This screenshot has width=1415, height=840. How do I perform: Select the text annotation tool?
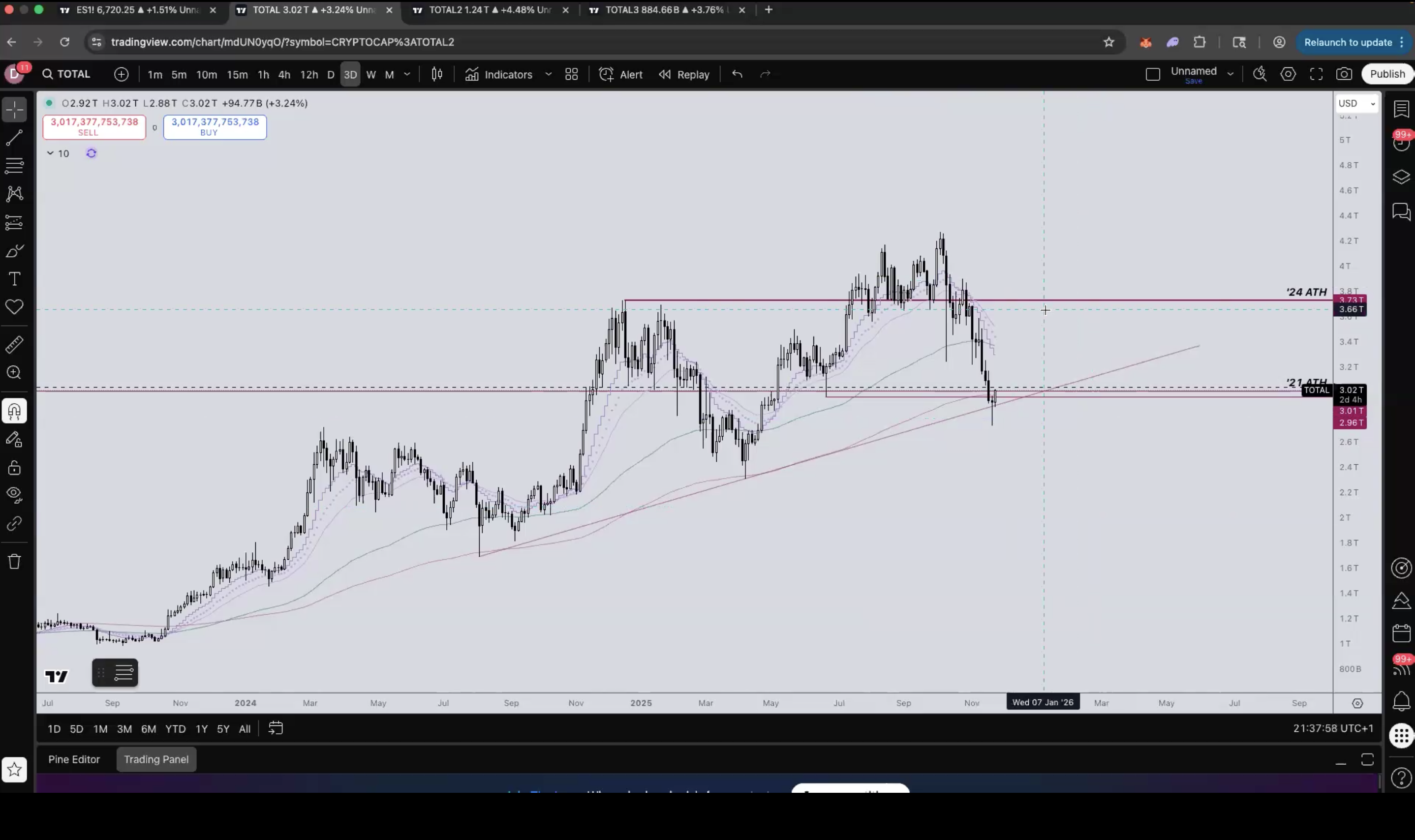pyautogui.click(x=14, y=279)
